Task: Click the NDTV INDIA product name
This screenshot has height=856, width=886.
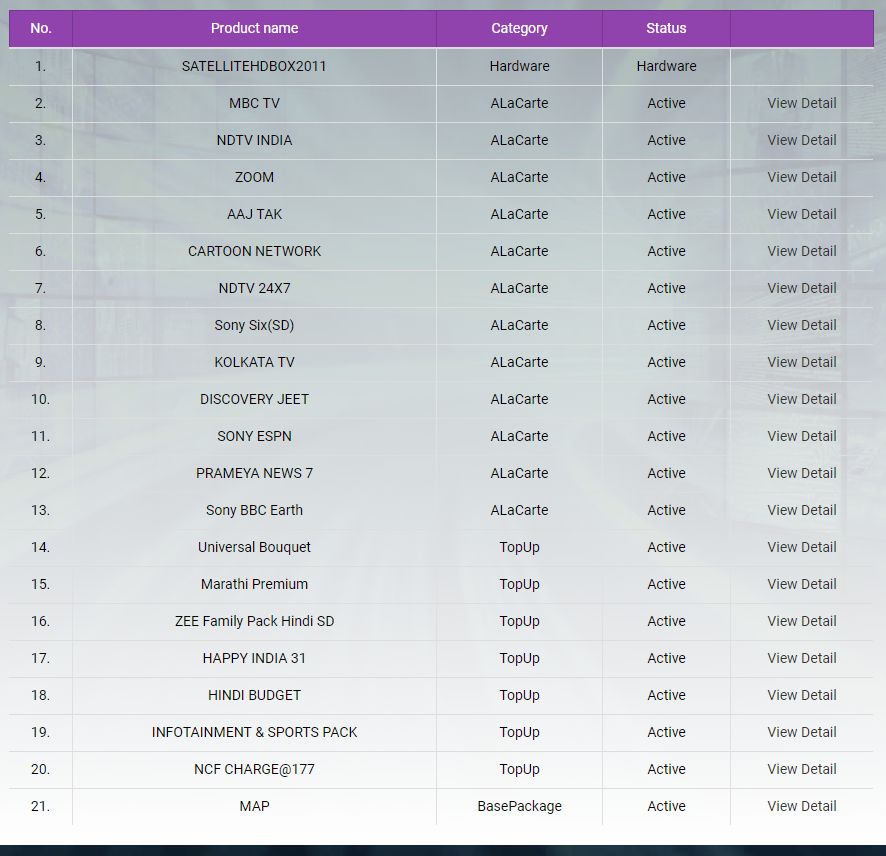Action: (x=254, y=140)
